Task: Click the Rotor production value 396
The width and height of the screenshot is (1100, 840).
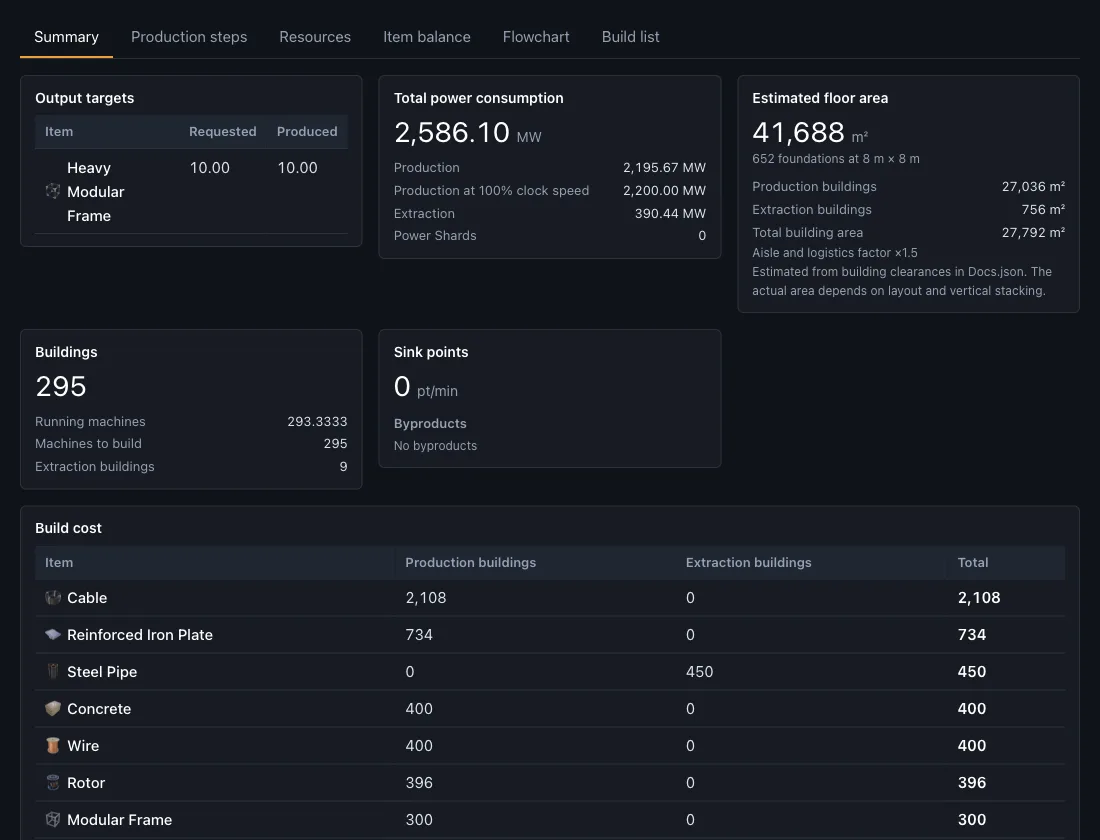Action: pyautogui.click(x=419, y=783)
